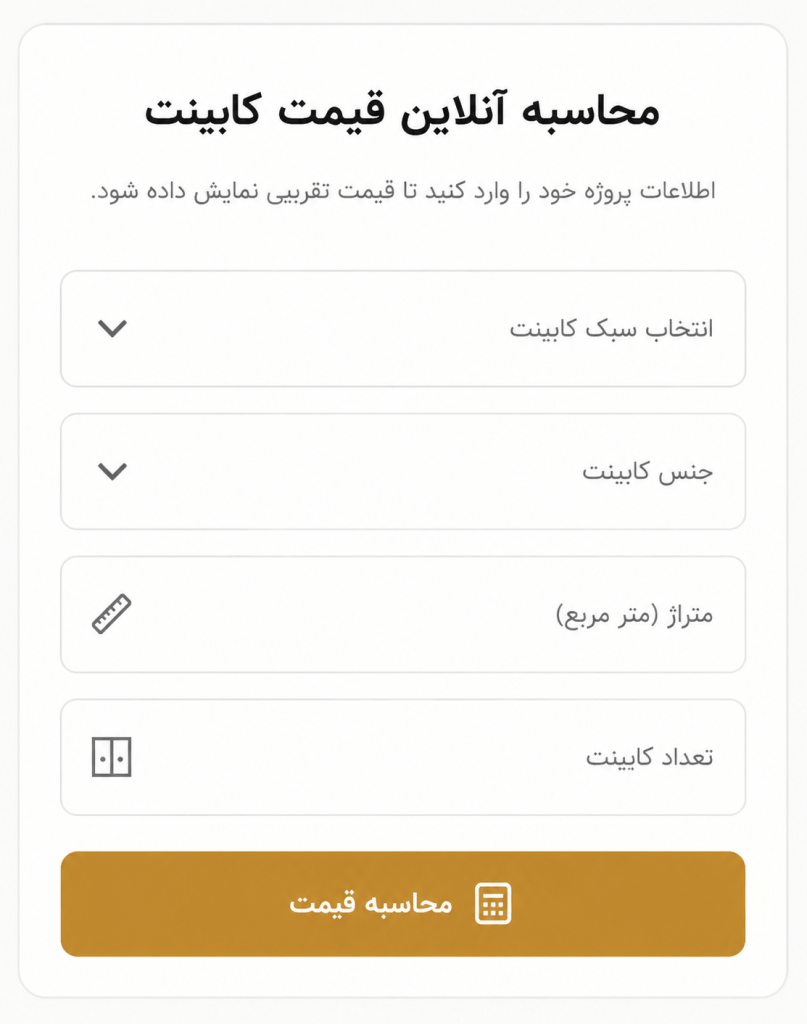Click the محاسبه قیمت text on the gold button
Viewport: 807px width, 1024px height.
coord(371,904)
